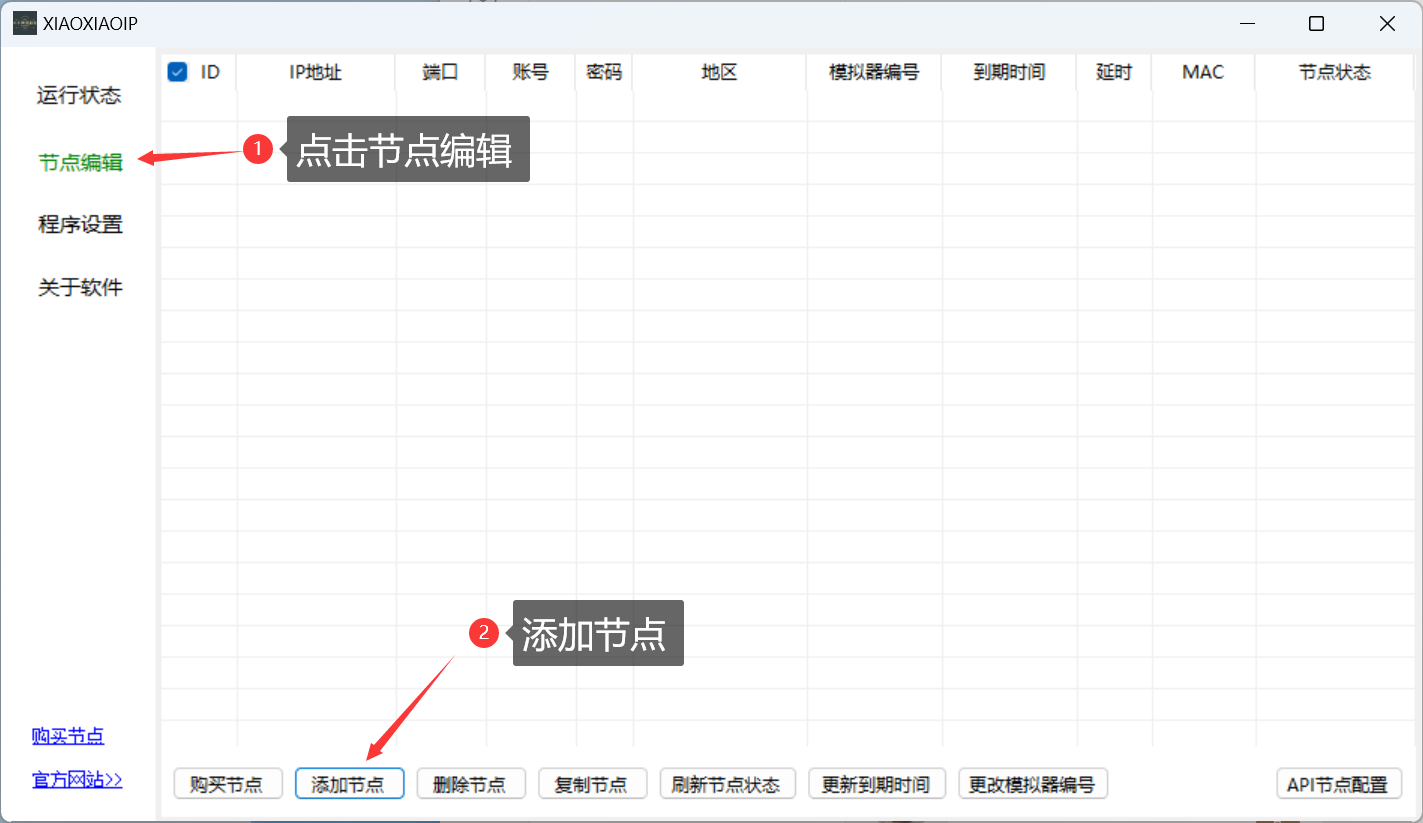Open the 运行状态 sidebar tab
The width and height of the screenshot is (1423, 823).
coord(79,96)
